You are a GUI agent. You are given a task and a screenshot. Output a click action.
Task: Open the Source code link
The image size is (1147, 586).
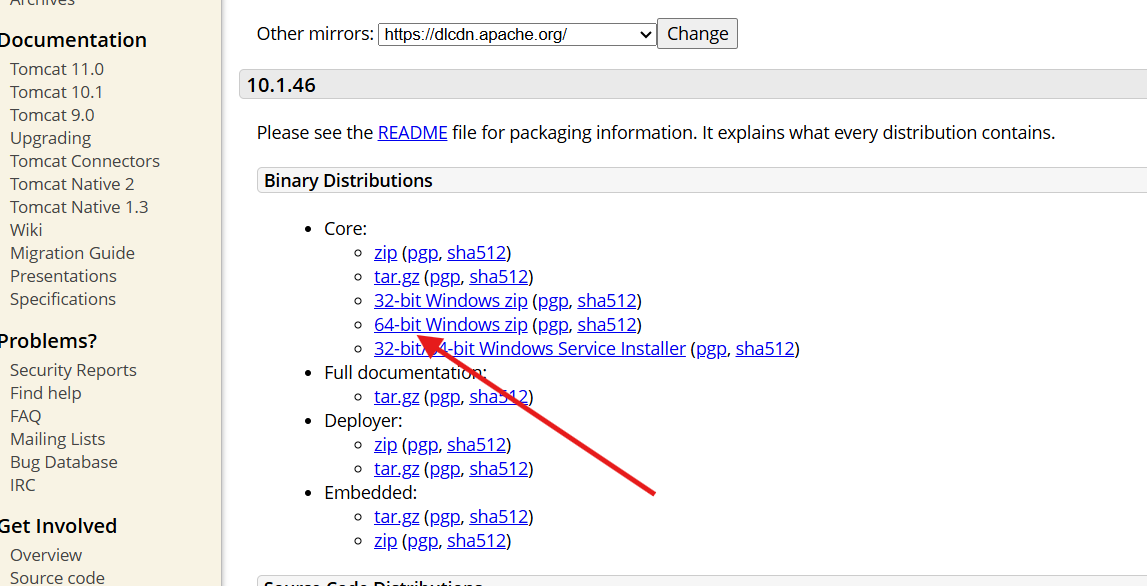tap(57, 578)
